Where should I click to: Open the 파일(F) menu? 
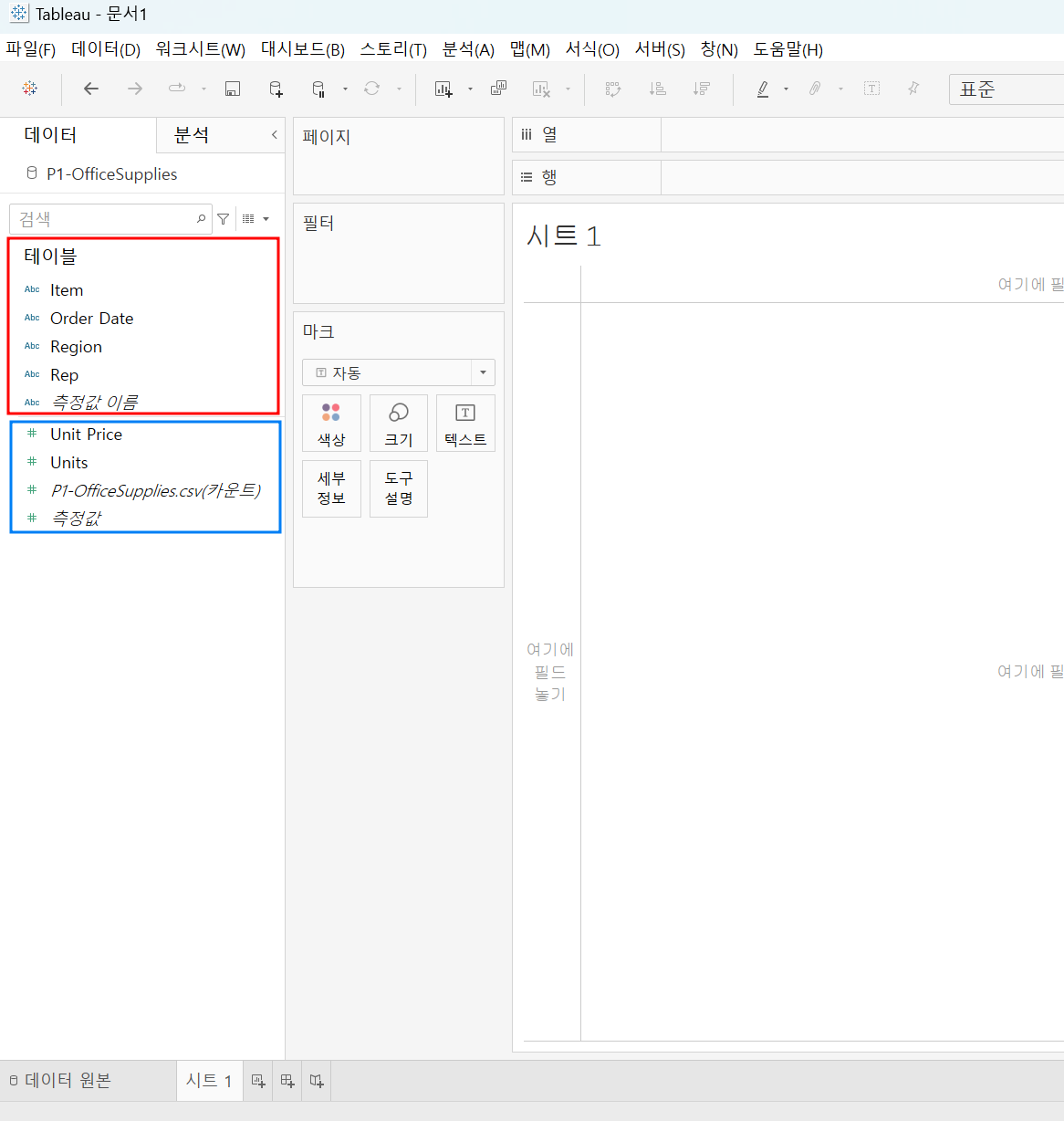(31, 49)
